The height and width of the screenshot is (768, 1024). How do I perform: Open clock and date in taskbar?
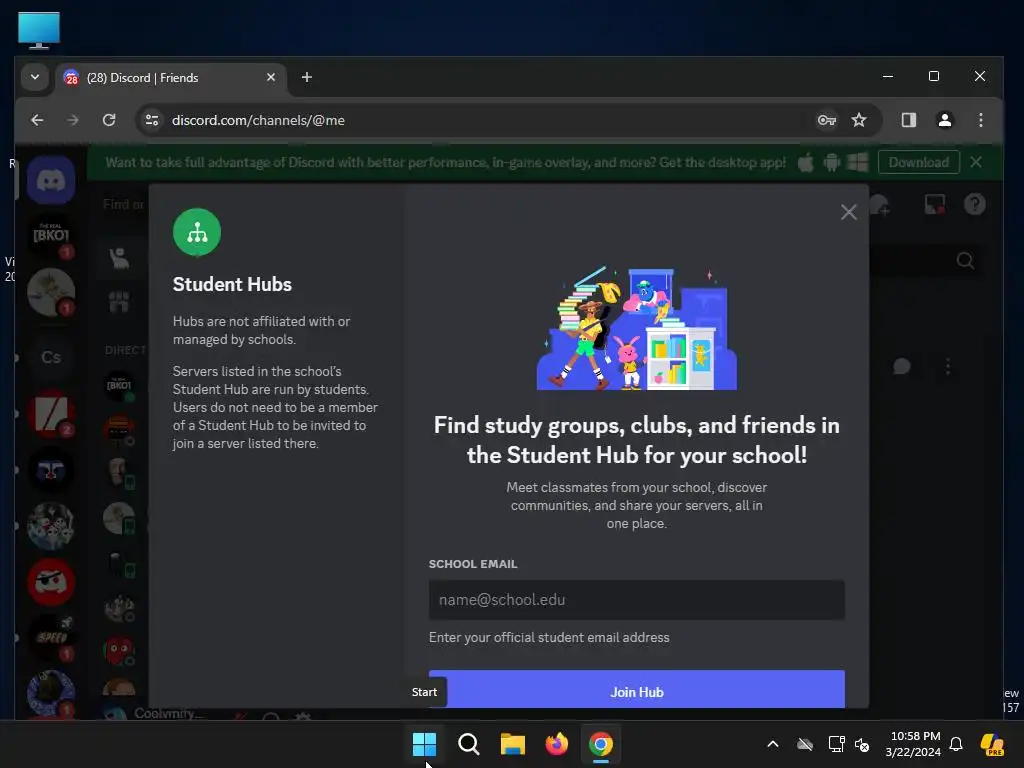pos(914,744)
